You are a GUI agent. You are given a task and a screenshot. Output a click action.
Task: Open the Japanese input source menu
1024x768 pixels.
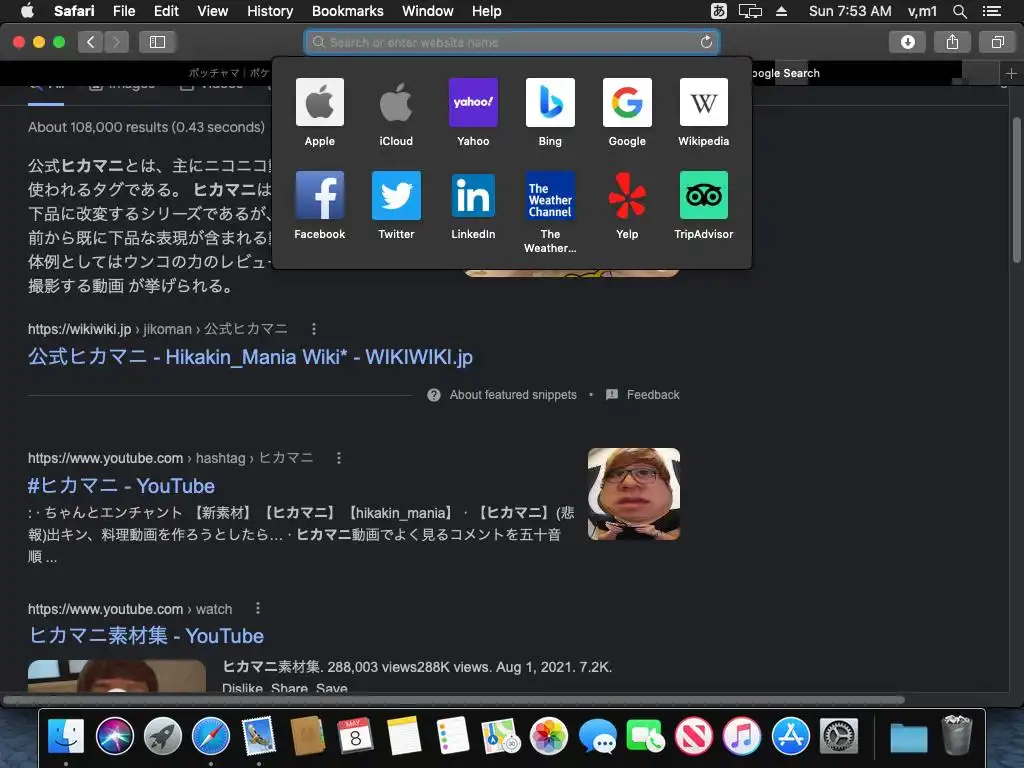[x=719, y=11]
